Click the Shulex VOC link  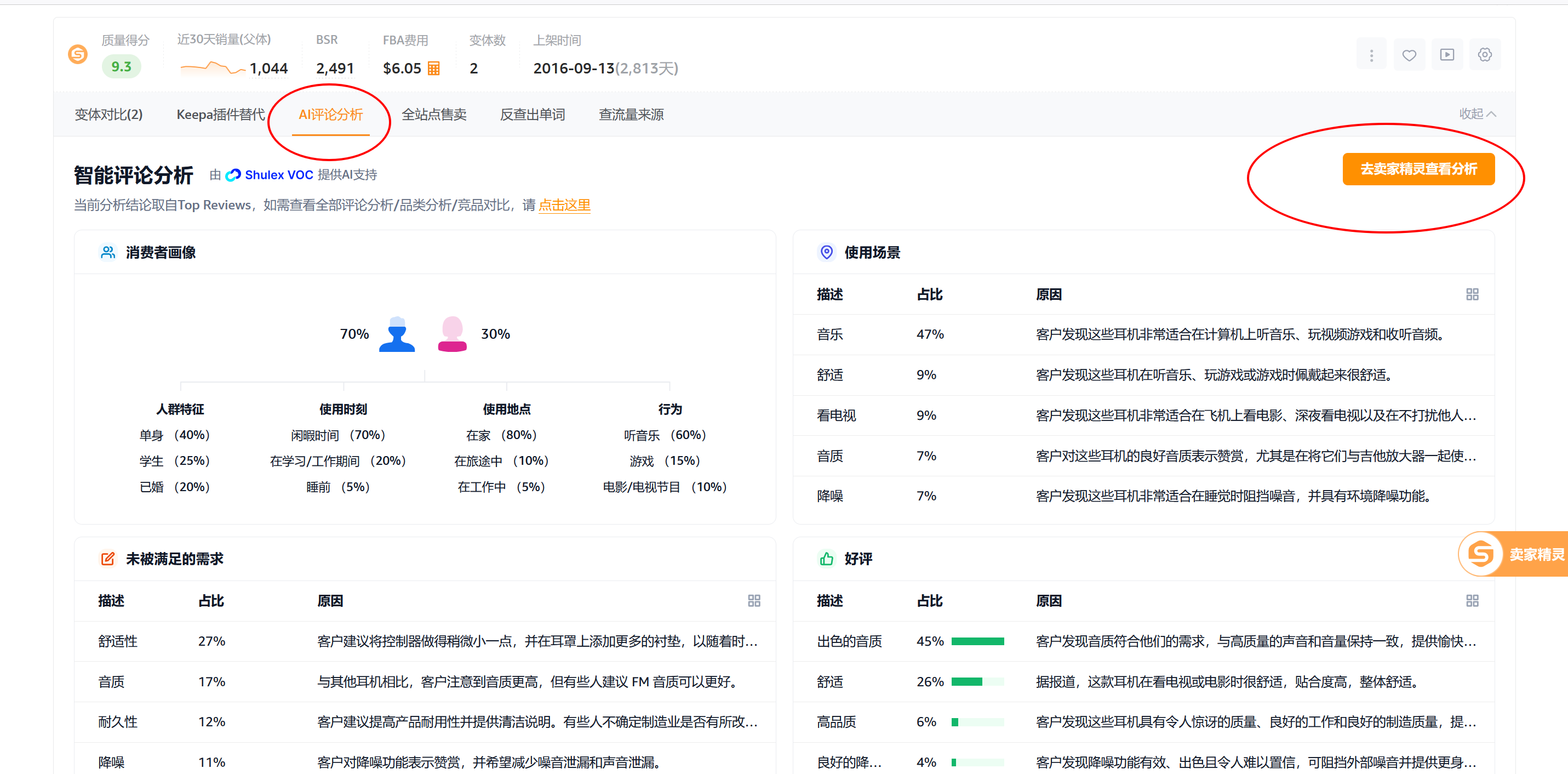coord(278,175)
